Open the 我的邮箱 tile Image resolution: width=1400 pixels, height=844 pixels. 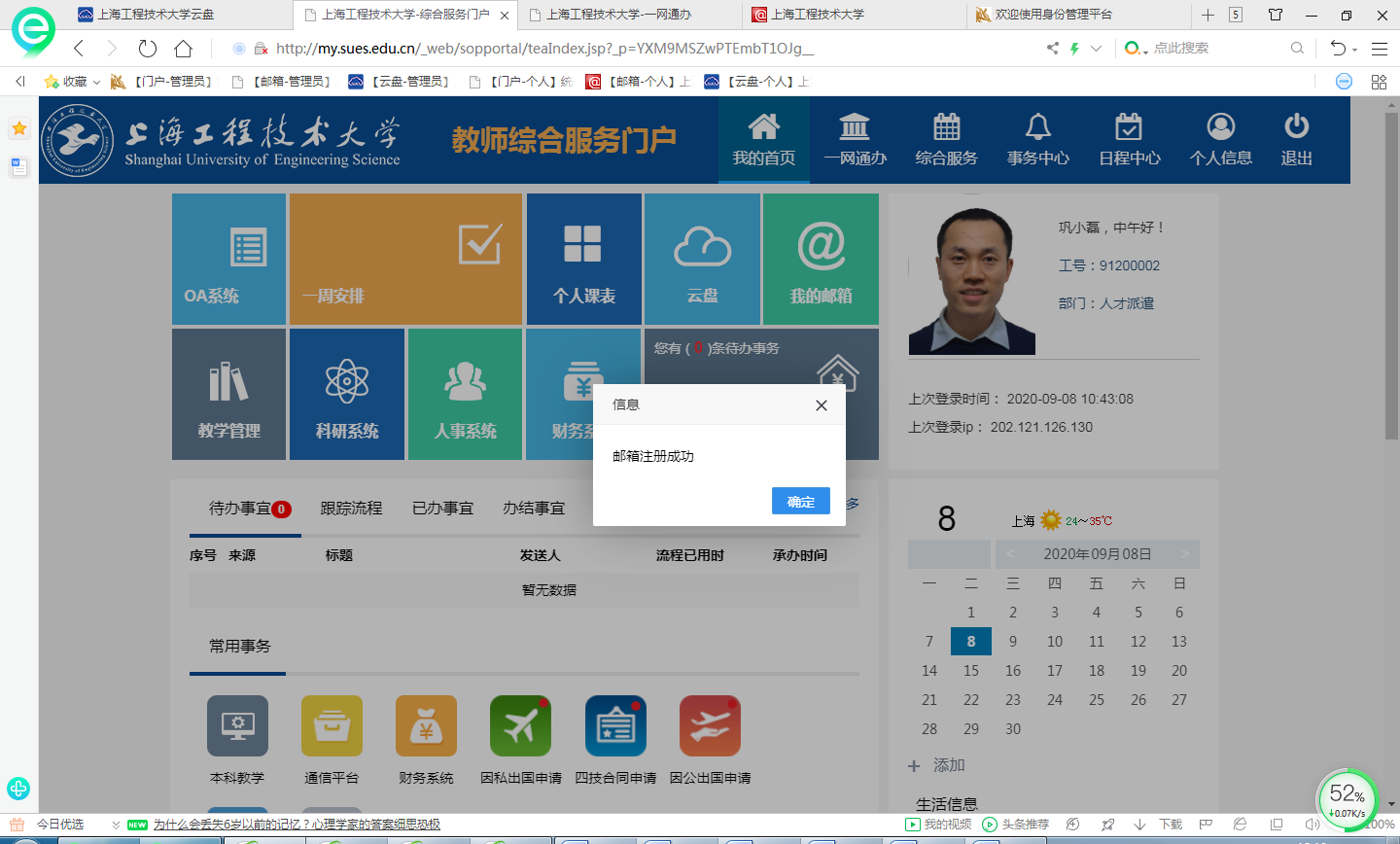pos(821,259)
